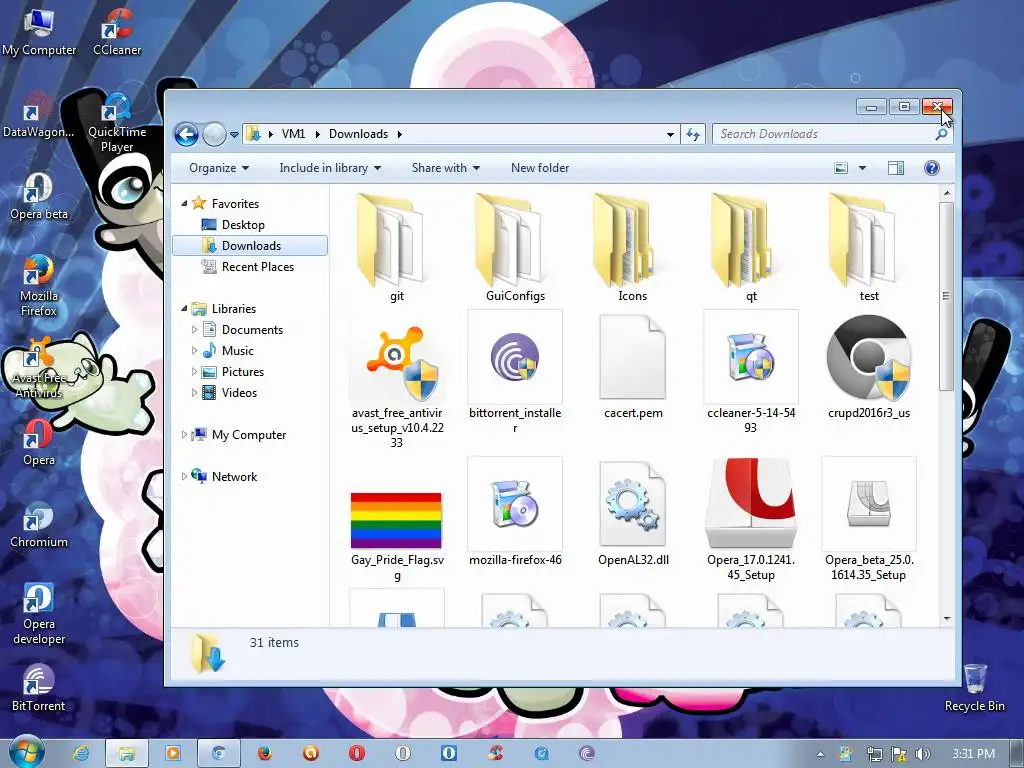Open the Icons folder
Image resolution: width=1024 pixels, height=768 pixels.
(x=632, y=248)
